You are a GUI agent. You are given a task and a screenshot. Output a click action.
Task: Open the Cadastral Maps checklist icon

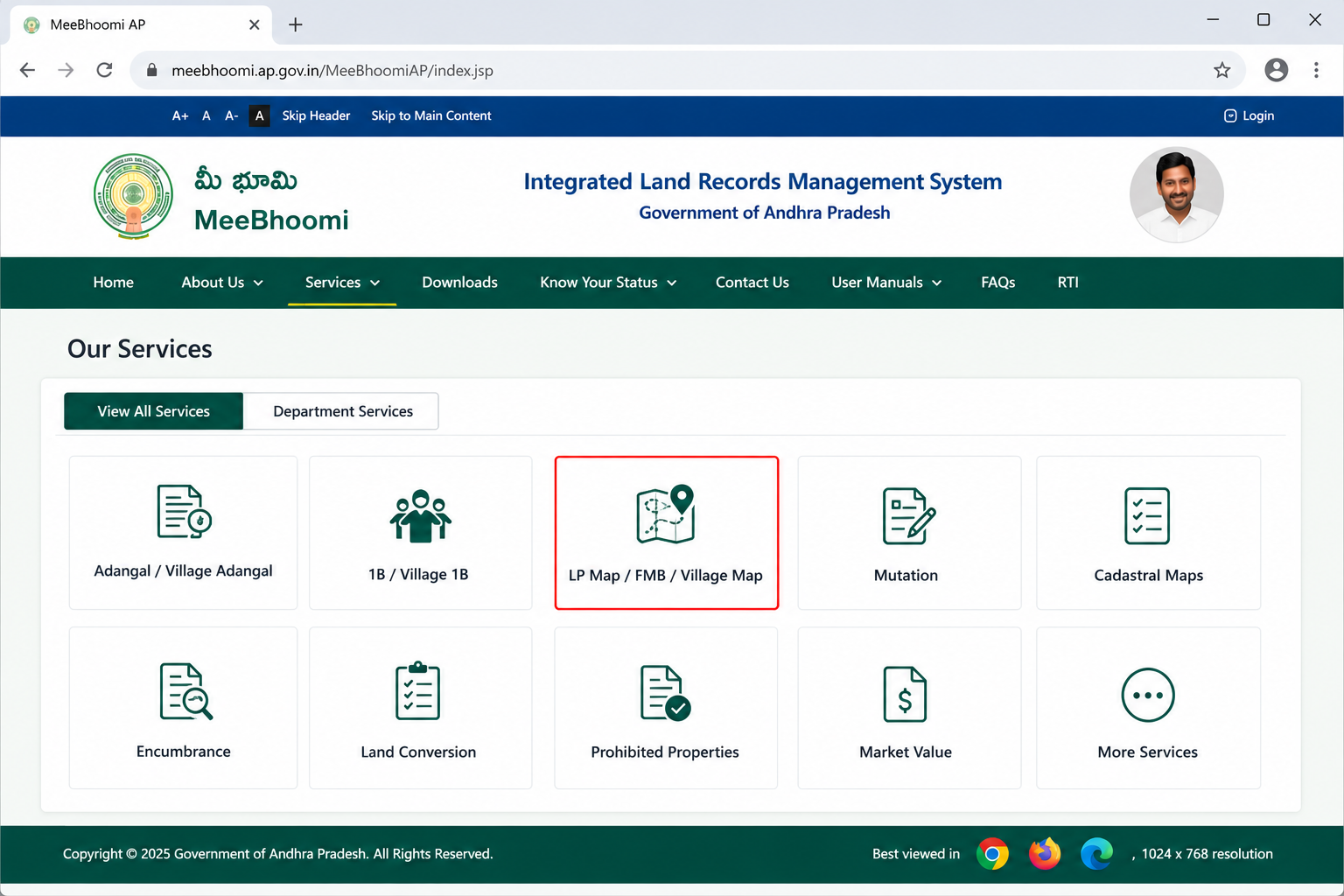click(1147, 516)
